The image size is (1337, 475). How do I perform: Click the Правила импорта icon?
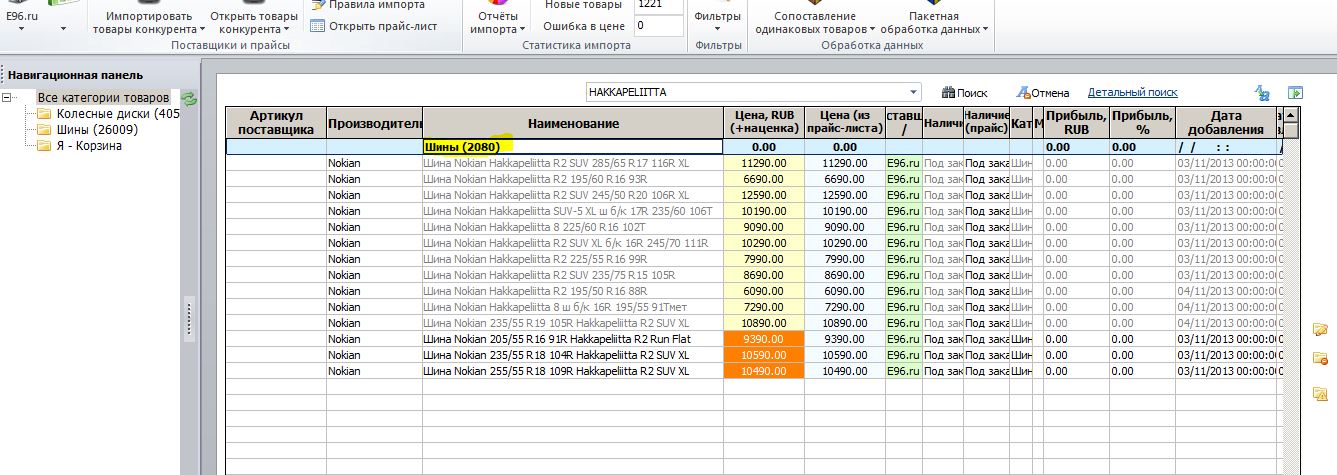click(x=318, y=5)
